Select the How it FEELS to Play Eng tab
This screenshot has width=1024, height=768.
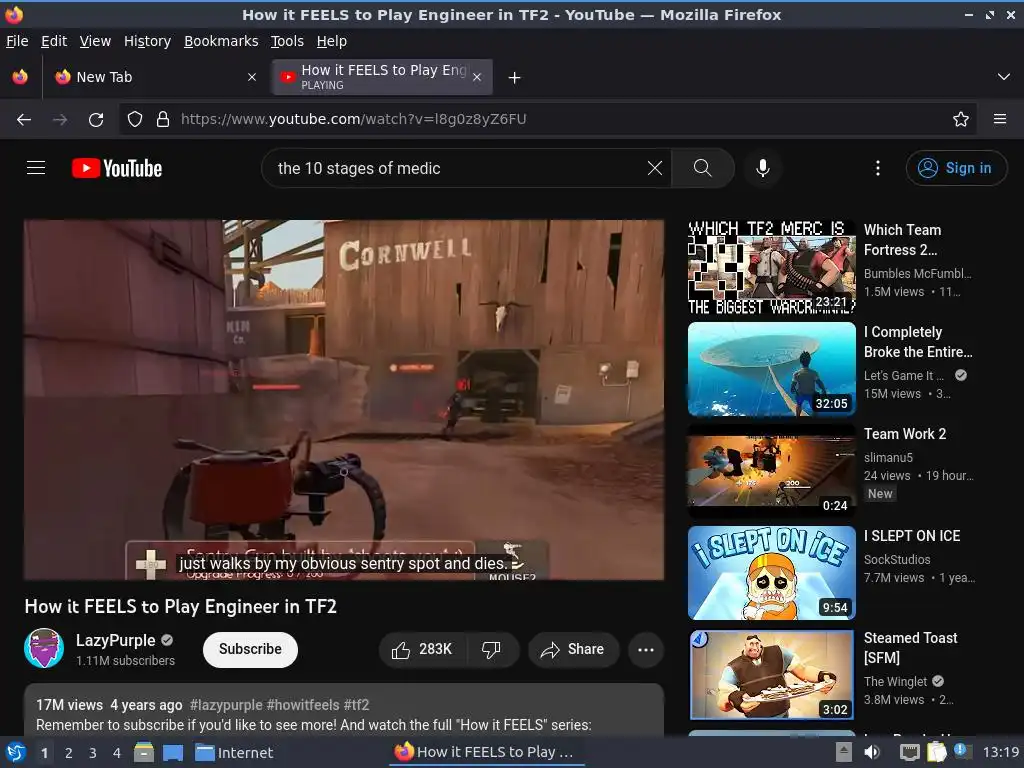(382, 77)
